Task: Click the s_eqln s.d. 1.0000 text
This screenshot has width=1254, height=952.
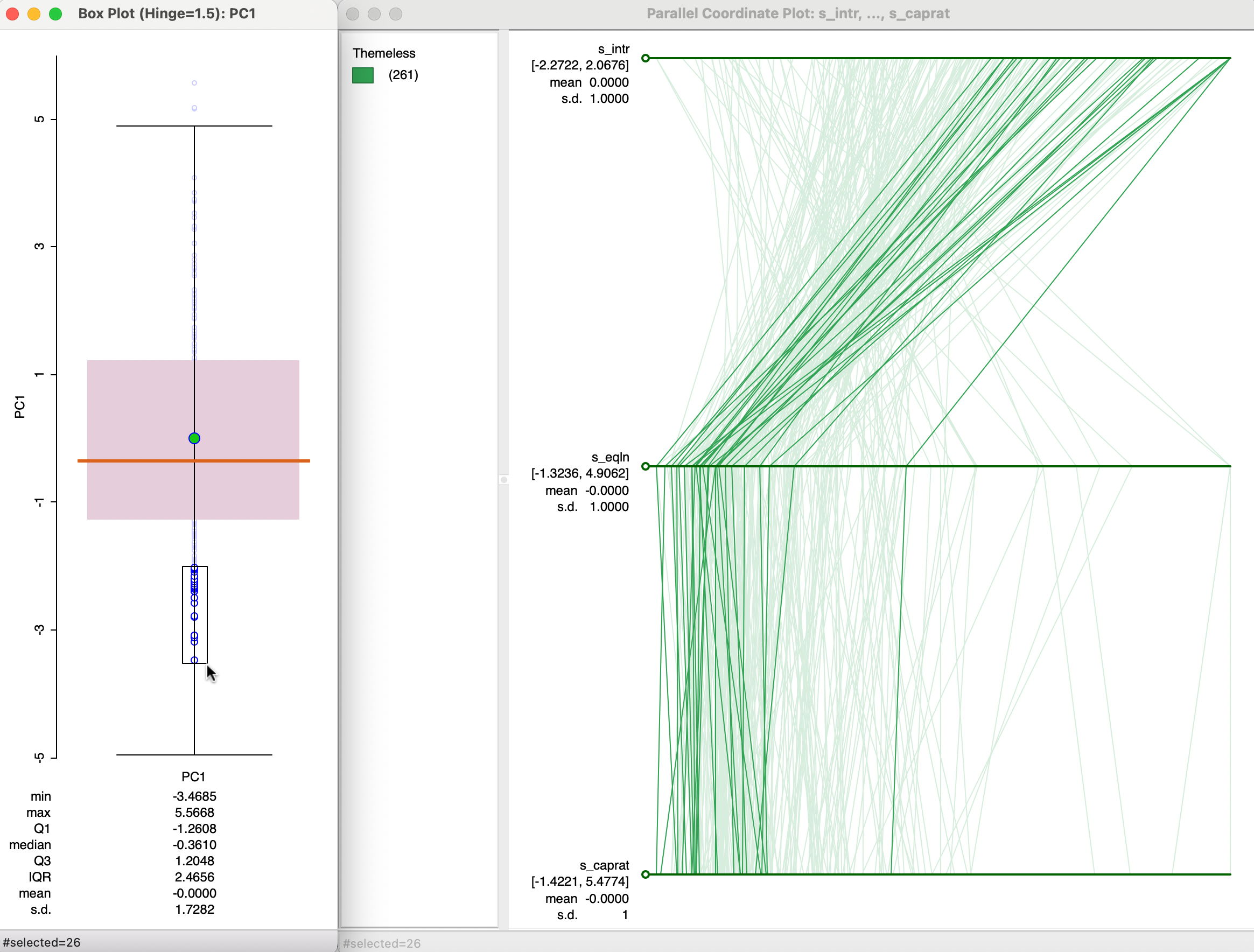Action: click(x=592, y=507)
